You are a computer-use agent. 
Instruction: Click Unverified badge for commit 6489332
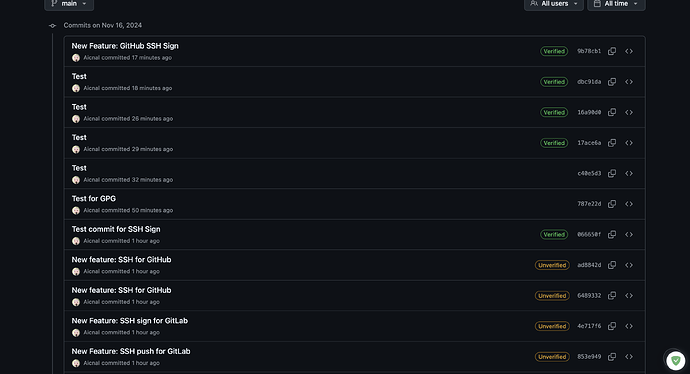552,296
